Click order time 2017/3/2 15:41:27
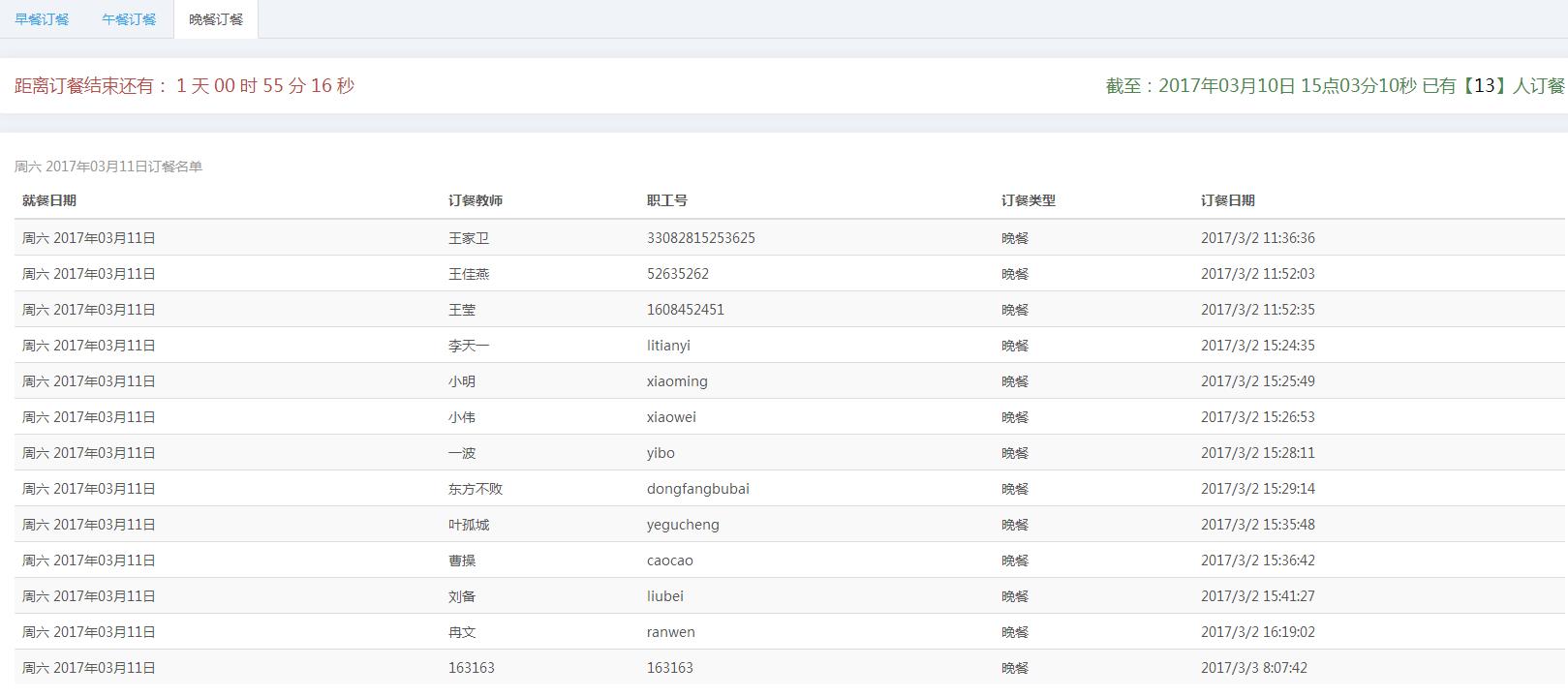 click(x=1258, y=596)
